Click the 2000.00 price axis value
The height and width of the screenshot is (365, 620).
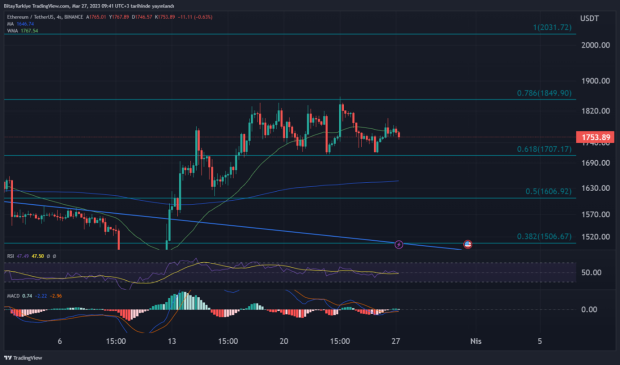(x=595, y=45)
